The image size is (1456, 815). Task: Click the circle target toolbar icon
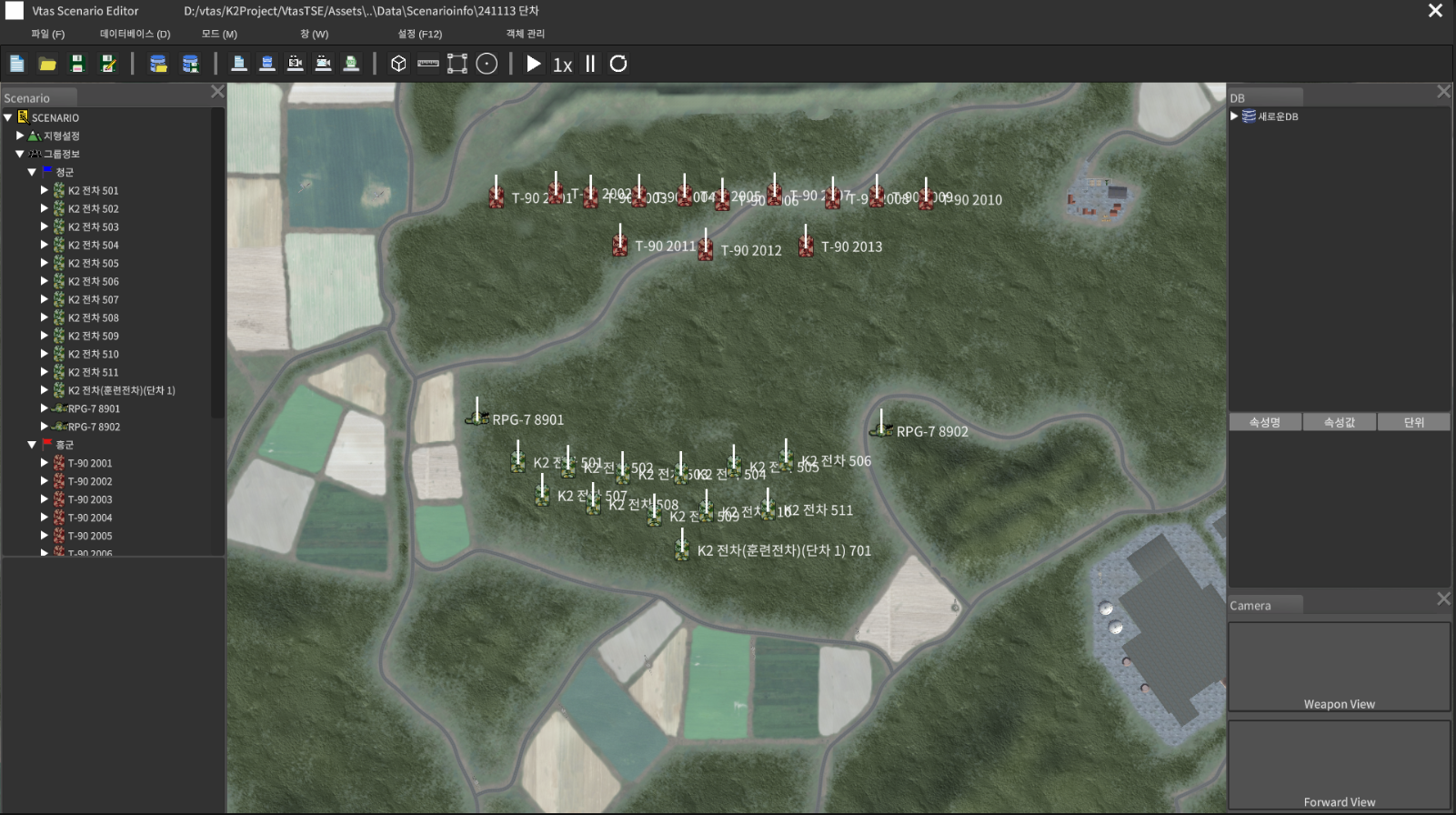[x=487, y=64]
